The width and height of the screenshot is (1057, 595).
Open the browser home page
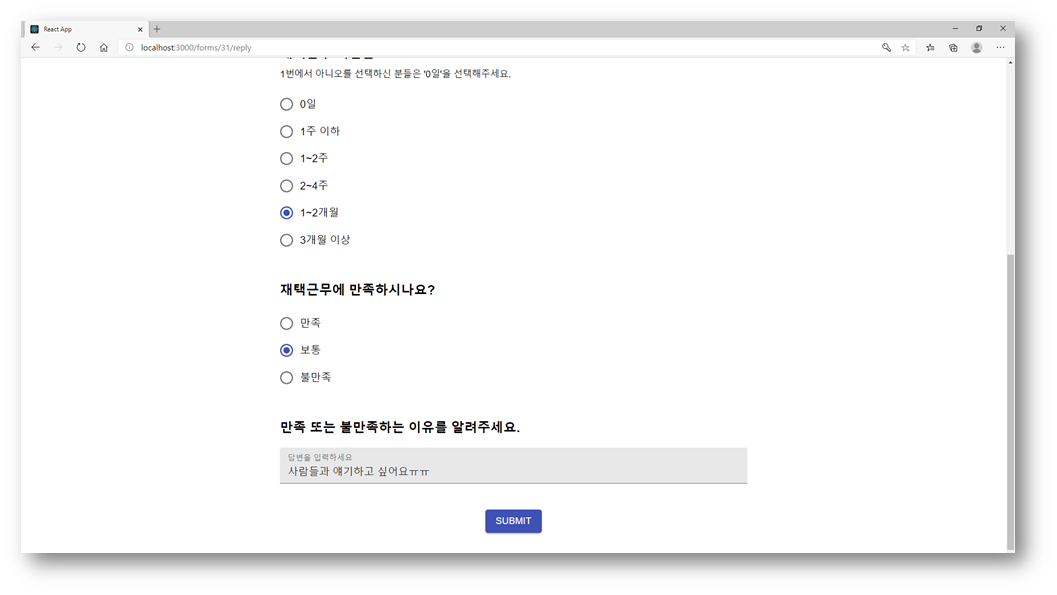point(103,46)
